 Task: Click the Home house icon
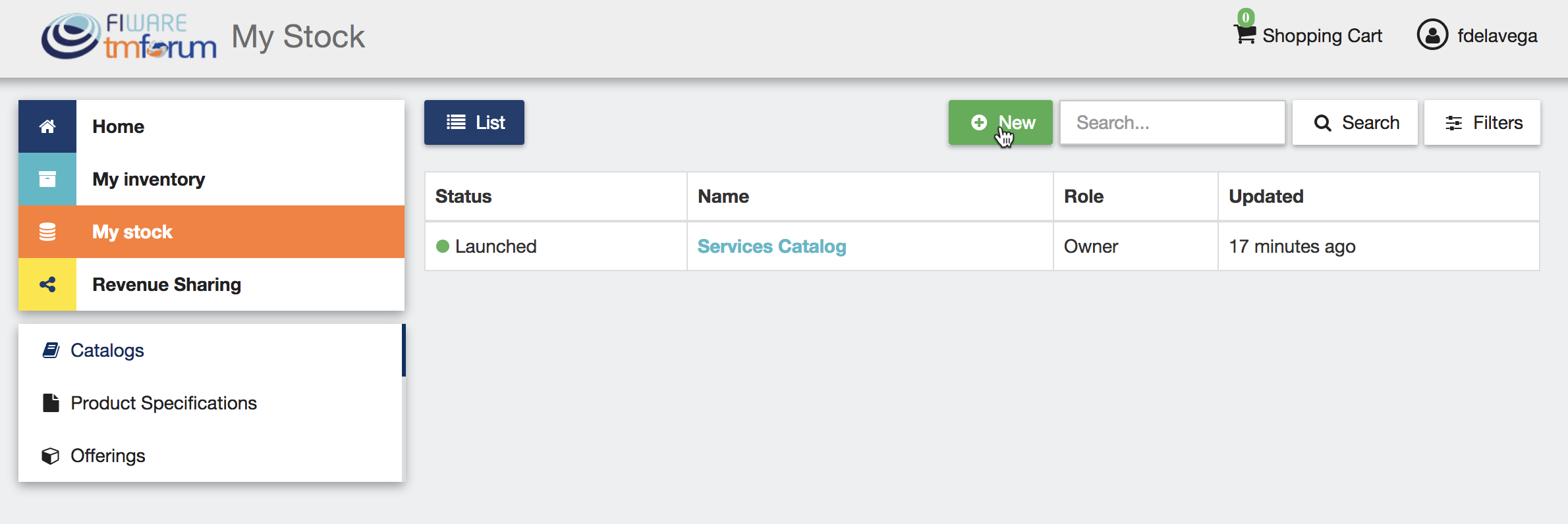tap(47, 126)
